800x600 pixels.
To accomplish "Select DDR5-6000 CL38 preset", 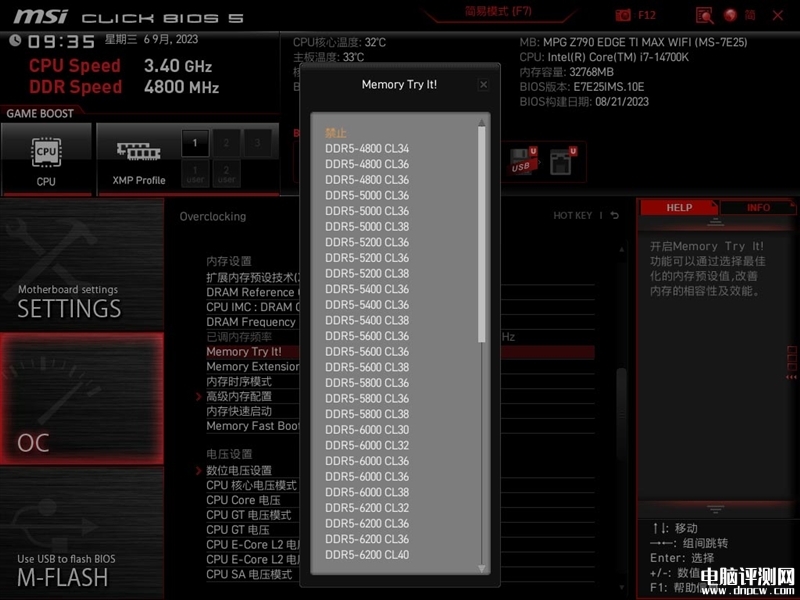I will [x=367, y=492].
